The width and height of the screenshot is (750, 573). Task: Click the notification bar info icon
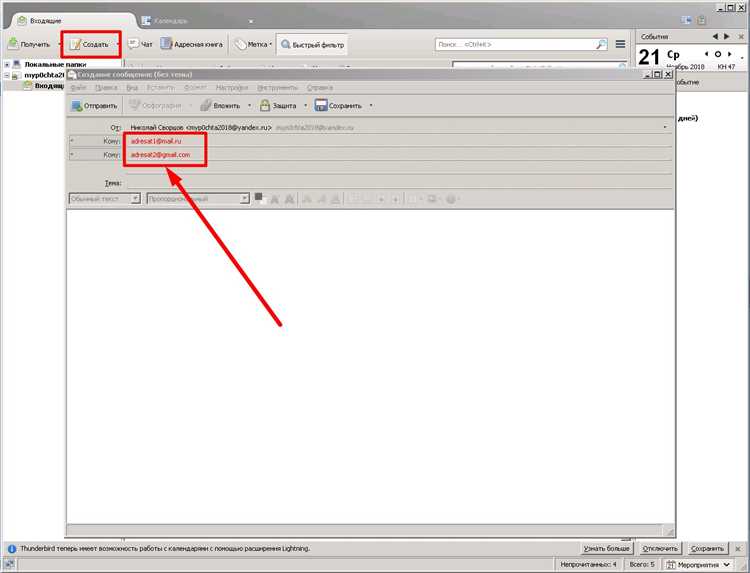11,549
